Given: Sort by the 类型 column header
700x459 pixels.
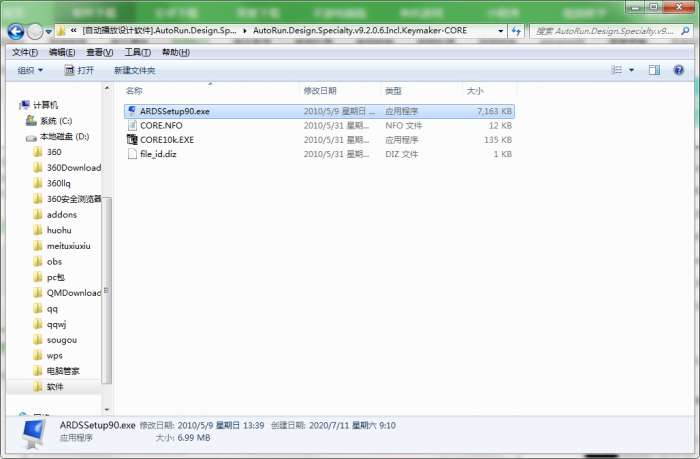Looking at the screenshot, I should click(x=422, y=91).
